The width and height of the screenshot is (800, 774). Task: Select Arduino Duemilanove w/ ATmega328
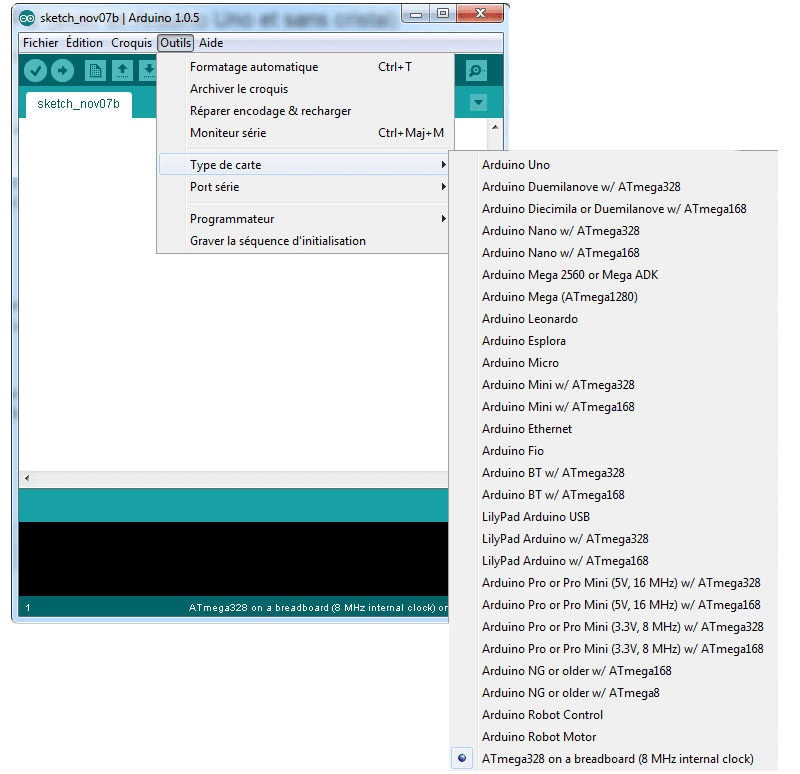614,187
